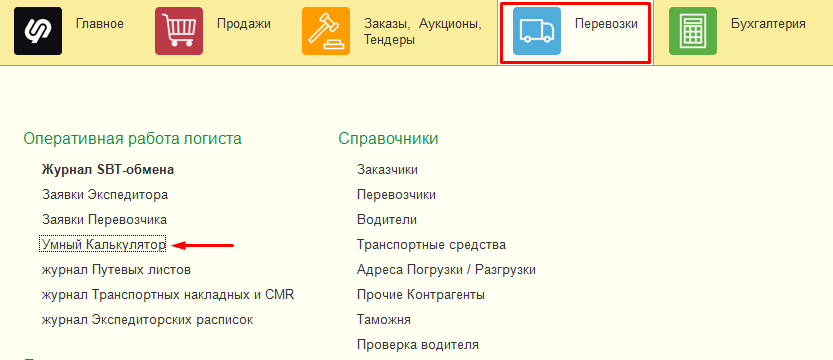Screen dimensions: 833x360
Task: Open журнал Транспортных накладных и CMR
Action: point(168,295)
